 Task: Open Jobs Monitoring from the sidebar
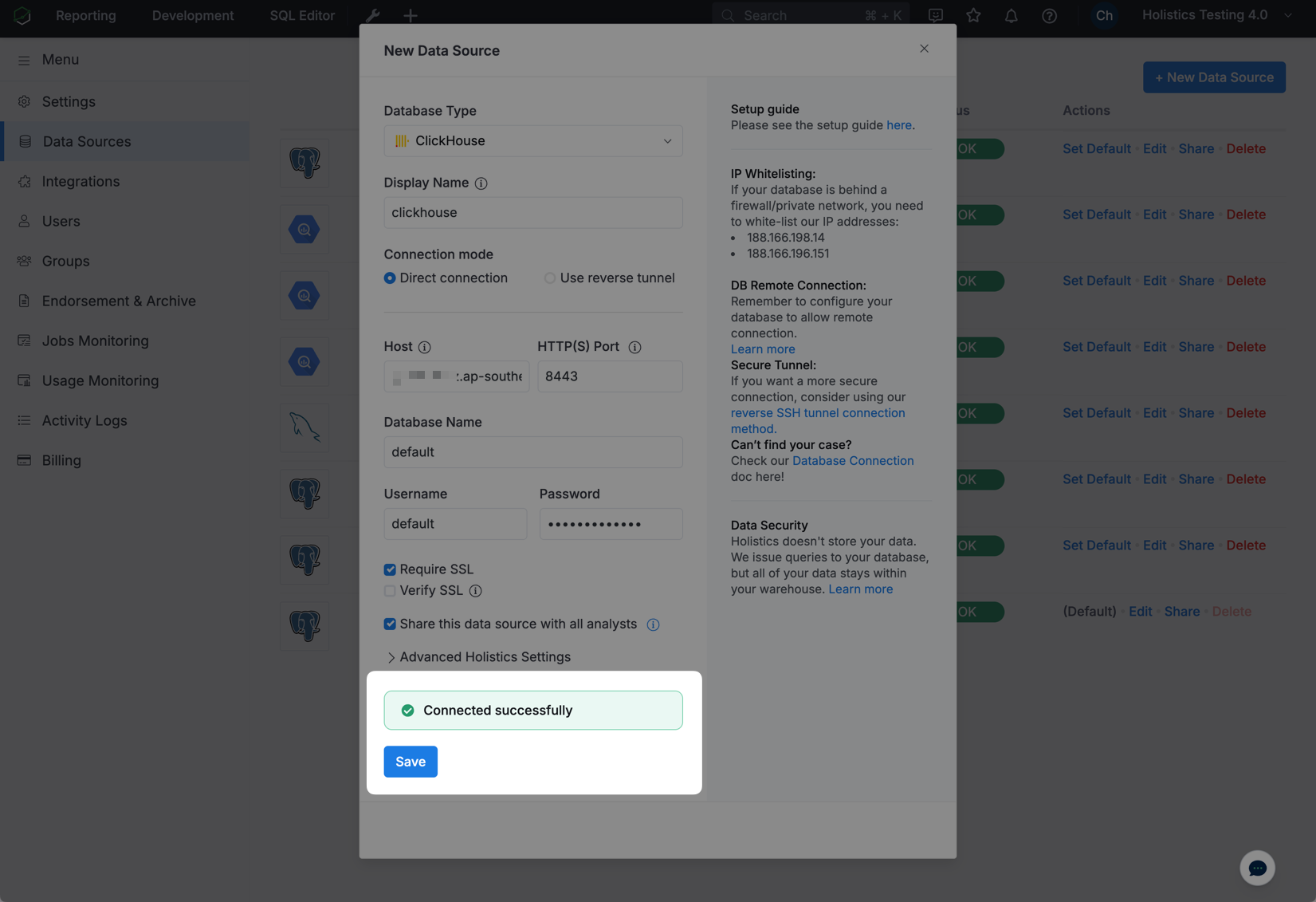pos(94,341)
